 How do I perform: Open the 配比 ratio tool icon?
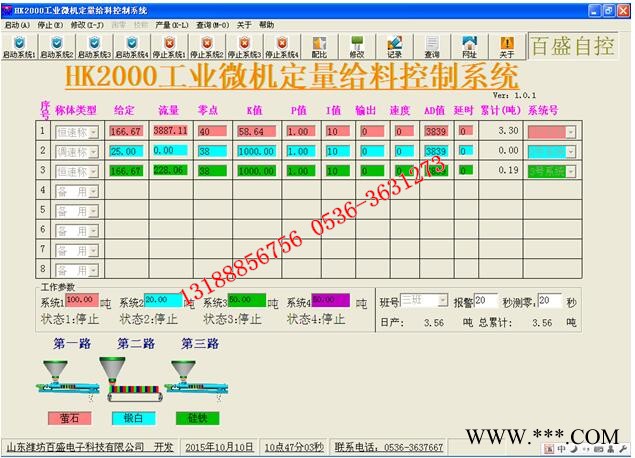coord(319,47)
